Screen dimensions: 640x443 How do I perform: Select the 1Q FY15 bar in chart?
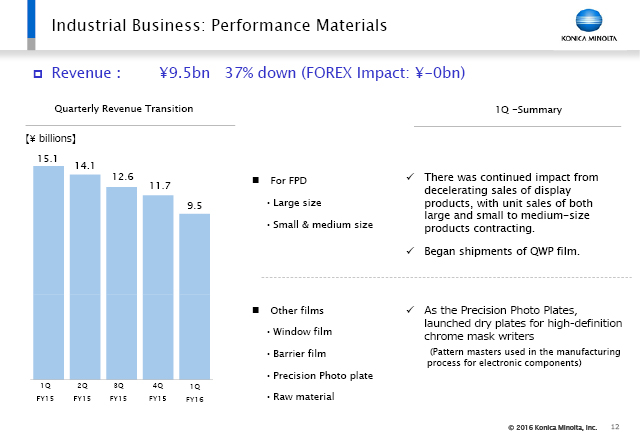coord(49,273)
